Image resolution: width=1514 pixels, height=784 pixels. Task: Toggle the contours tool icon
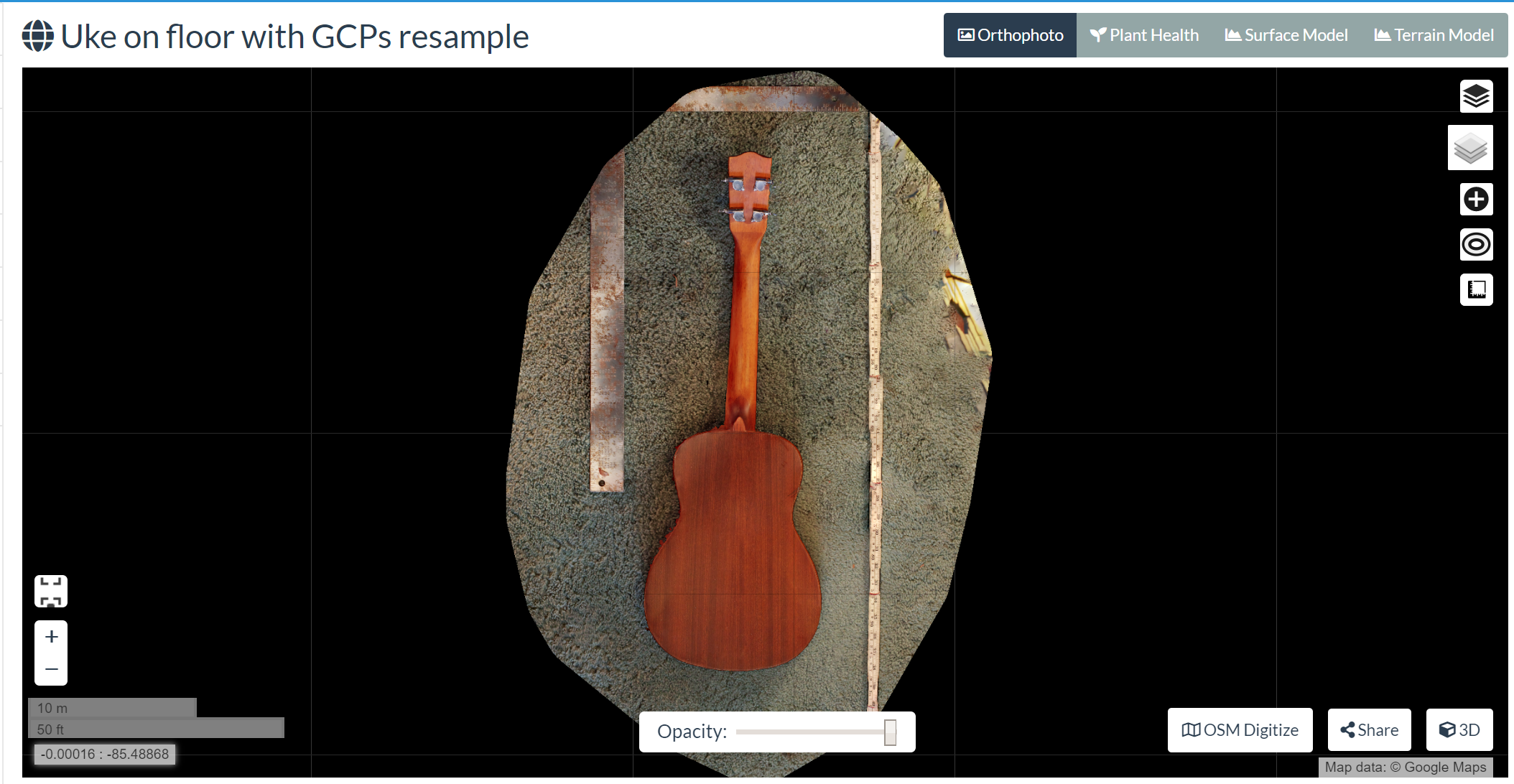coord(1476,245)
